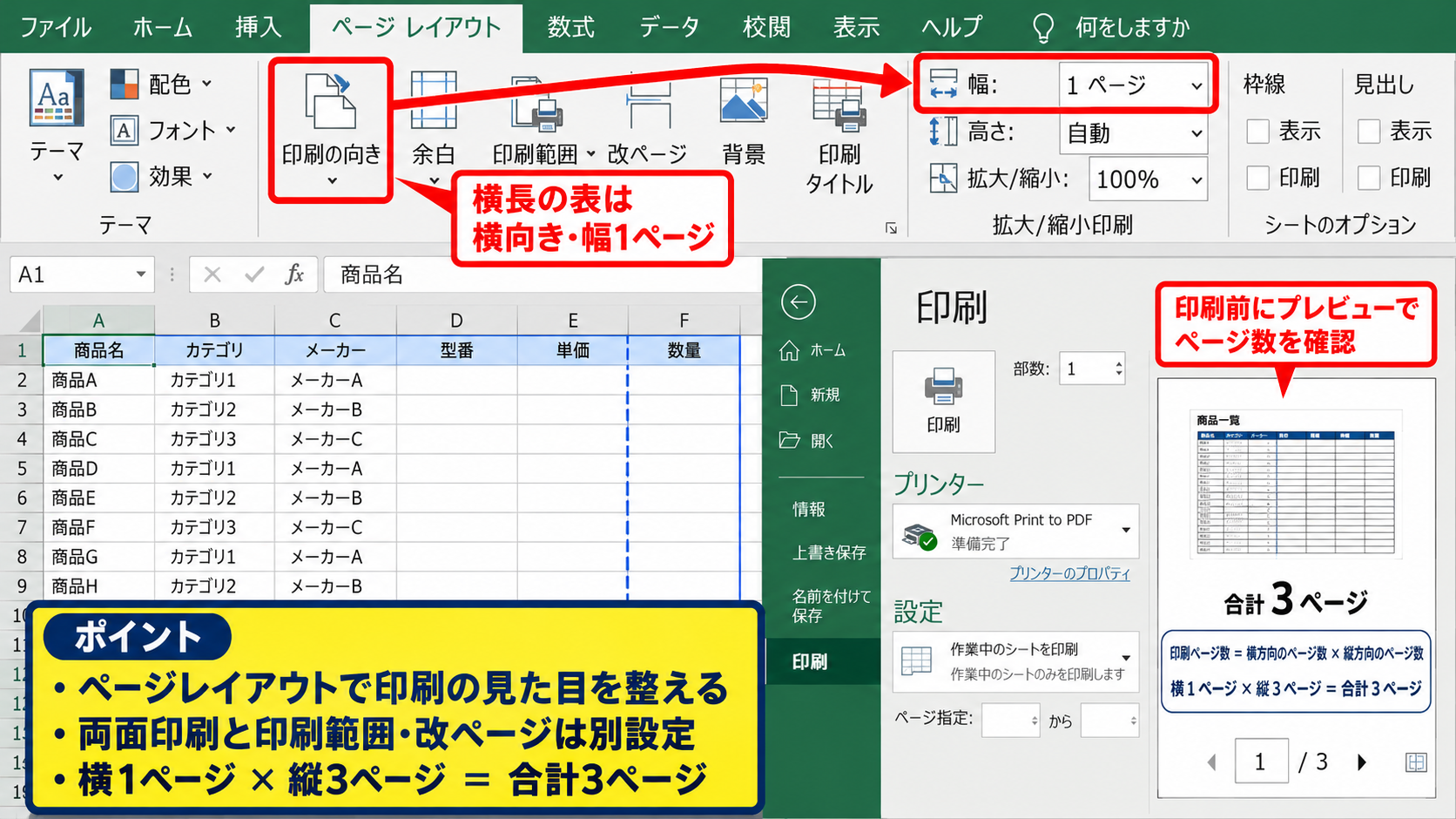Image resolution: width=1456 pixels, height=819 pixels.
Task: Click the 印刷タイトル print titles icon
Action: [x=839, y=104]
